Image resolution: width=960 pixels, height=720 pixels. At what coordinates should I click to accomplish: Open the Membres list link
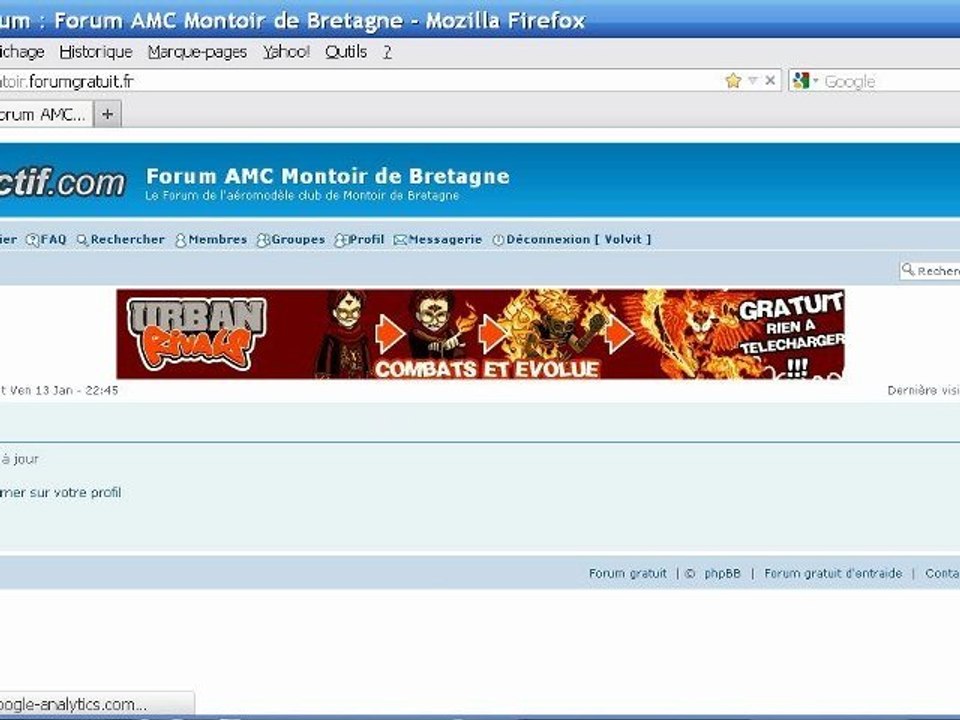(x=217, y=239)
